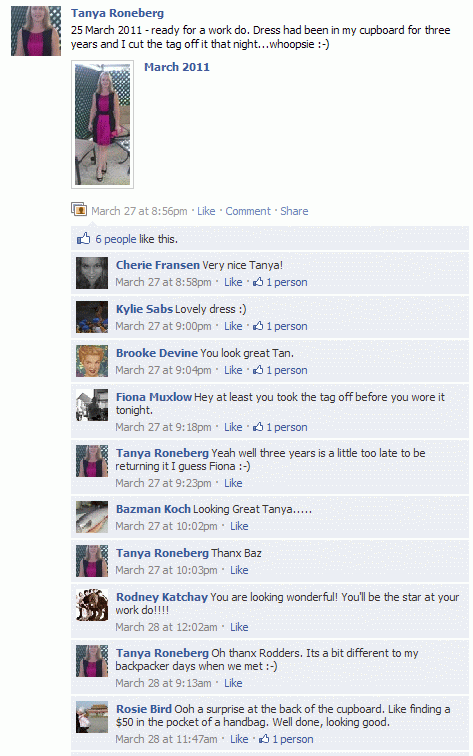Open the March 2011 album link

point(176,67)
